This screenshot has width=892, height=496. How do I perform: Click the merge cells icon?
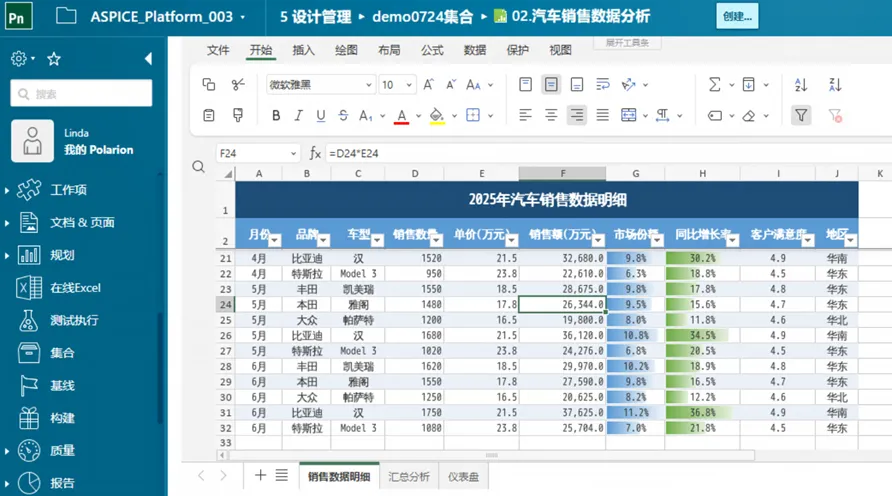(x=629, y=115)
